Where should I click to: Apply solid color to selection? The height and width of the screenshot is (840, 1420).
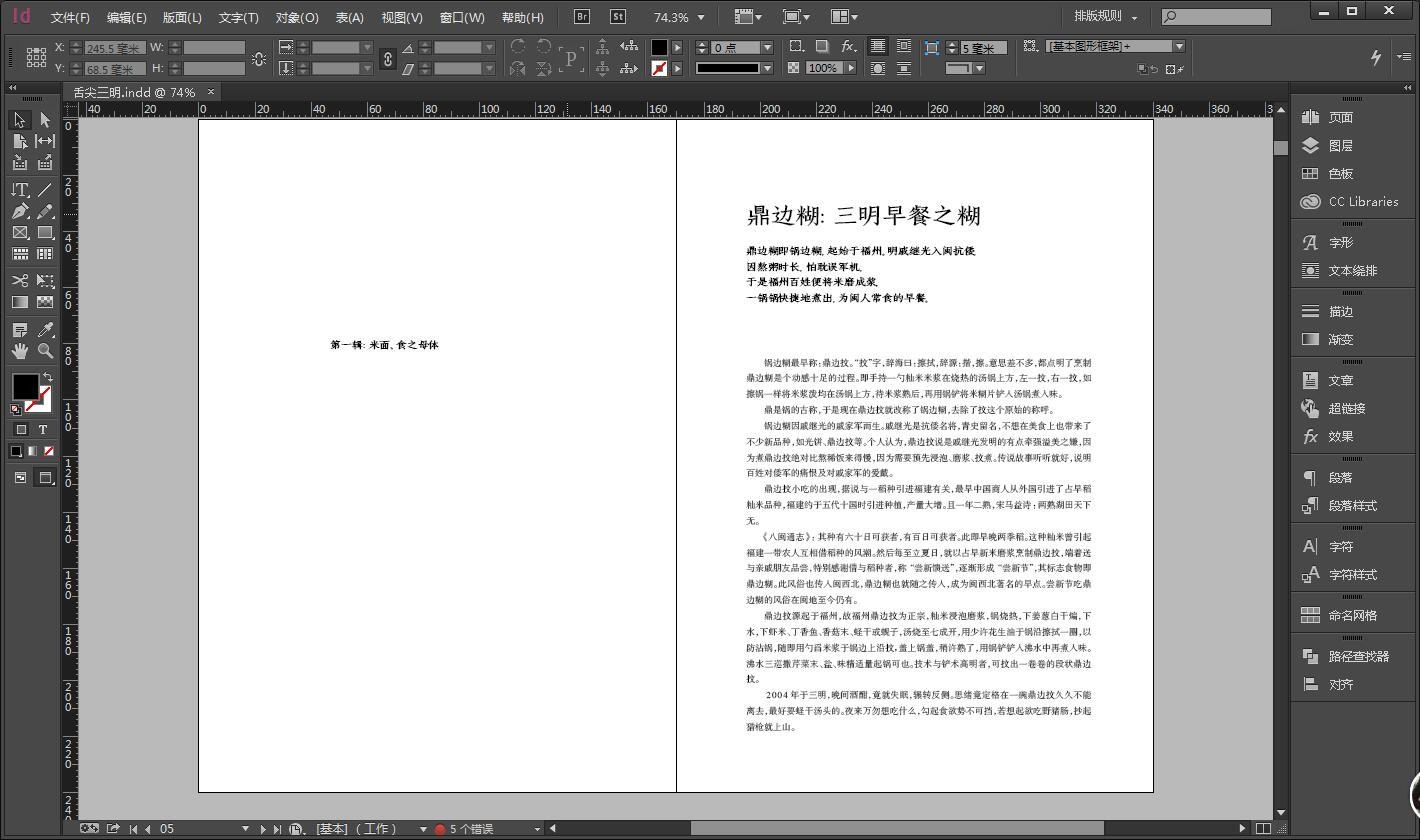[16, 452]
